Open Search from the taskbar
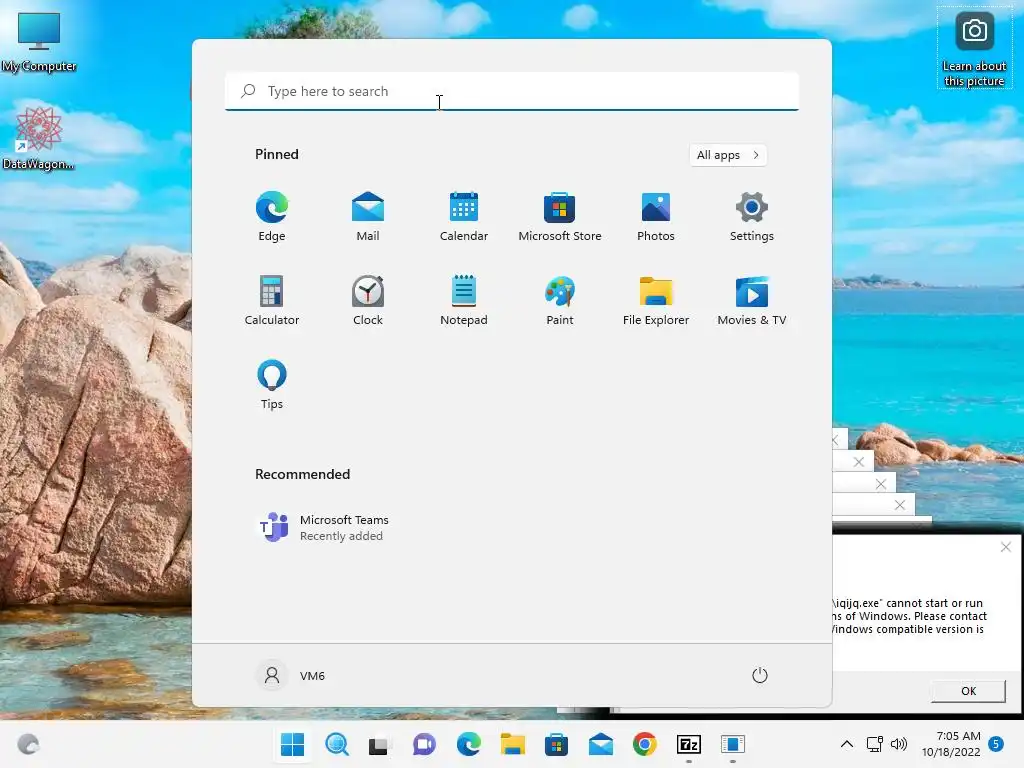The image size is (1024, 768). click(x=337, y=744)
